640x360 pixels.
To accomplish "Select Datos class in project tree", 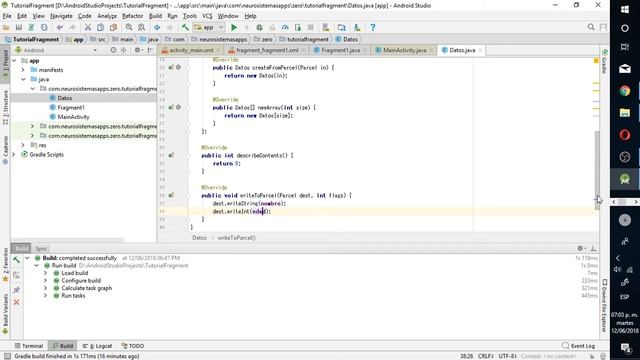I will [x=64, y=98].
